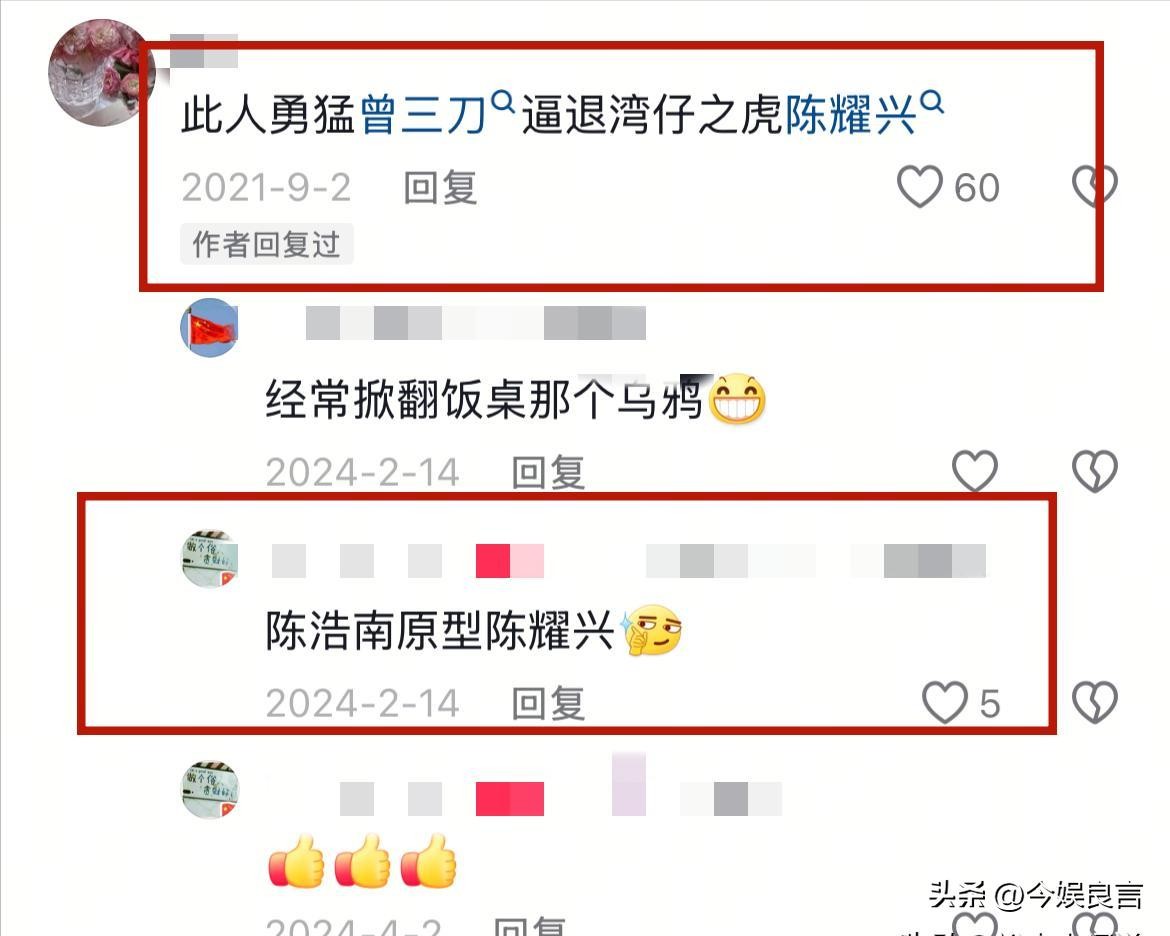Like the 陈浩南原型陈耀兴 comment
Viewport: 1170px width, 936px height.
(x=945, y=702)
